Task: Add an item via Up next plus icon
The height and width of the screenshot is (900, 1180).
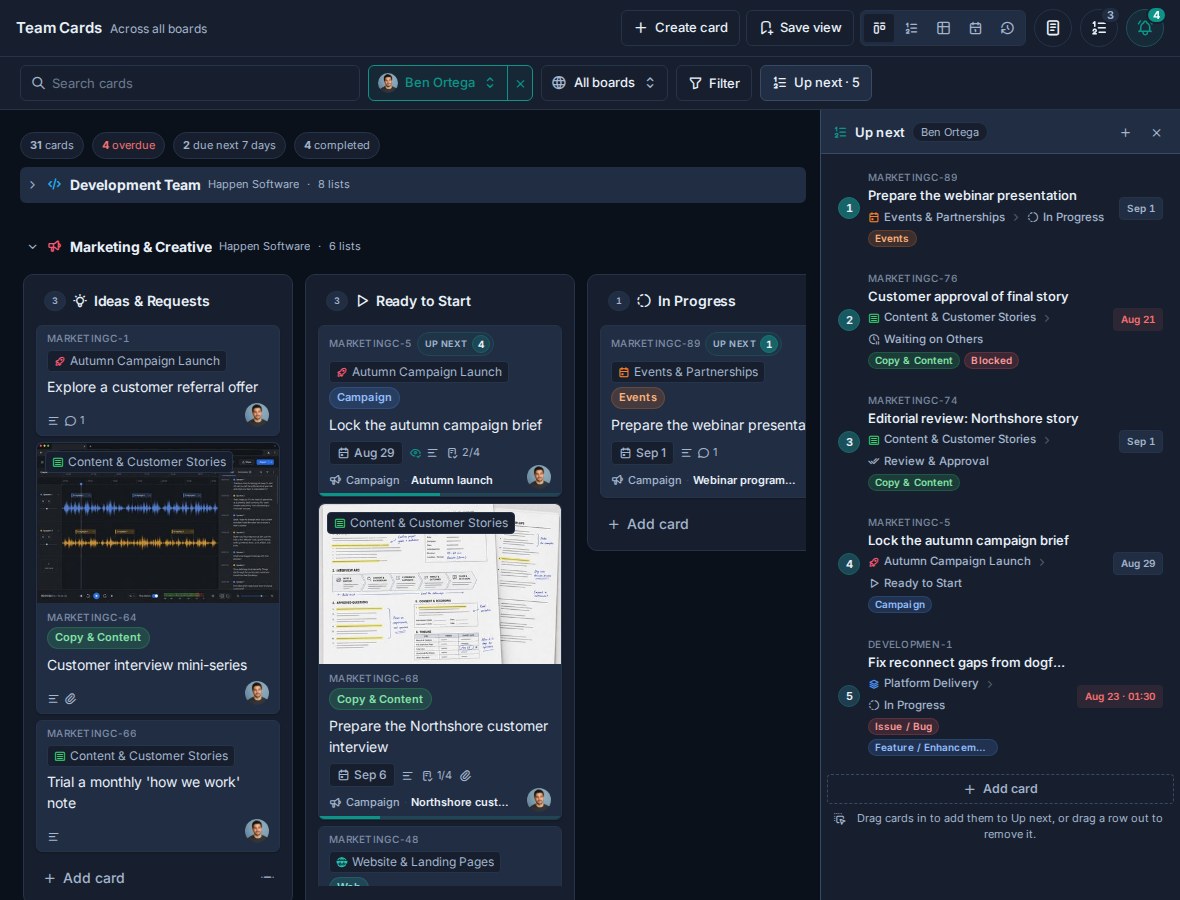Action: pyautogui.click(x=1125, y=132)
